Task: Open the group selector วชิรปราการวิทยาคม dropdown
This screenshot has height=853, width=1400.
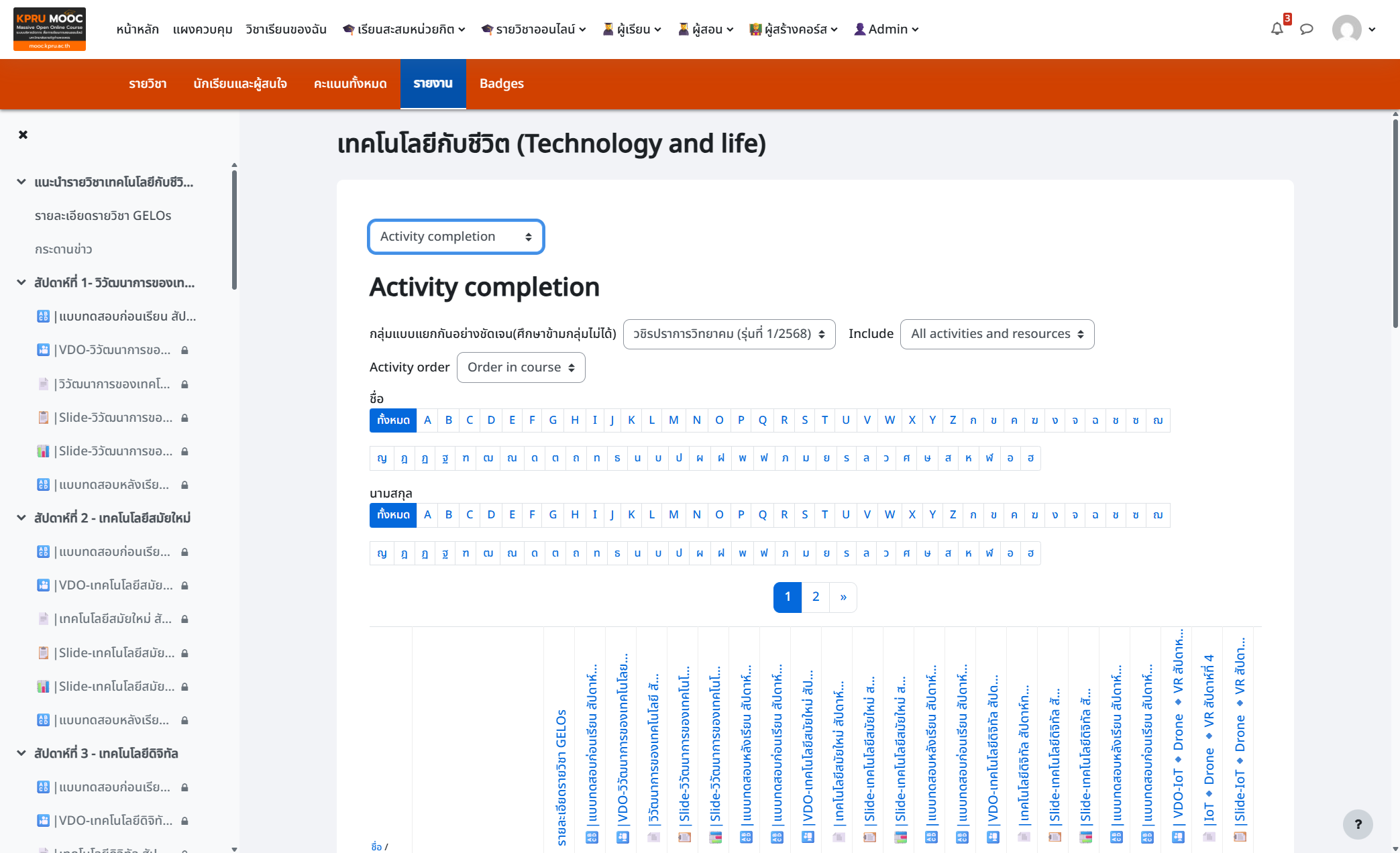Action: 729,334
